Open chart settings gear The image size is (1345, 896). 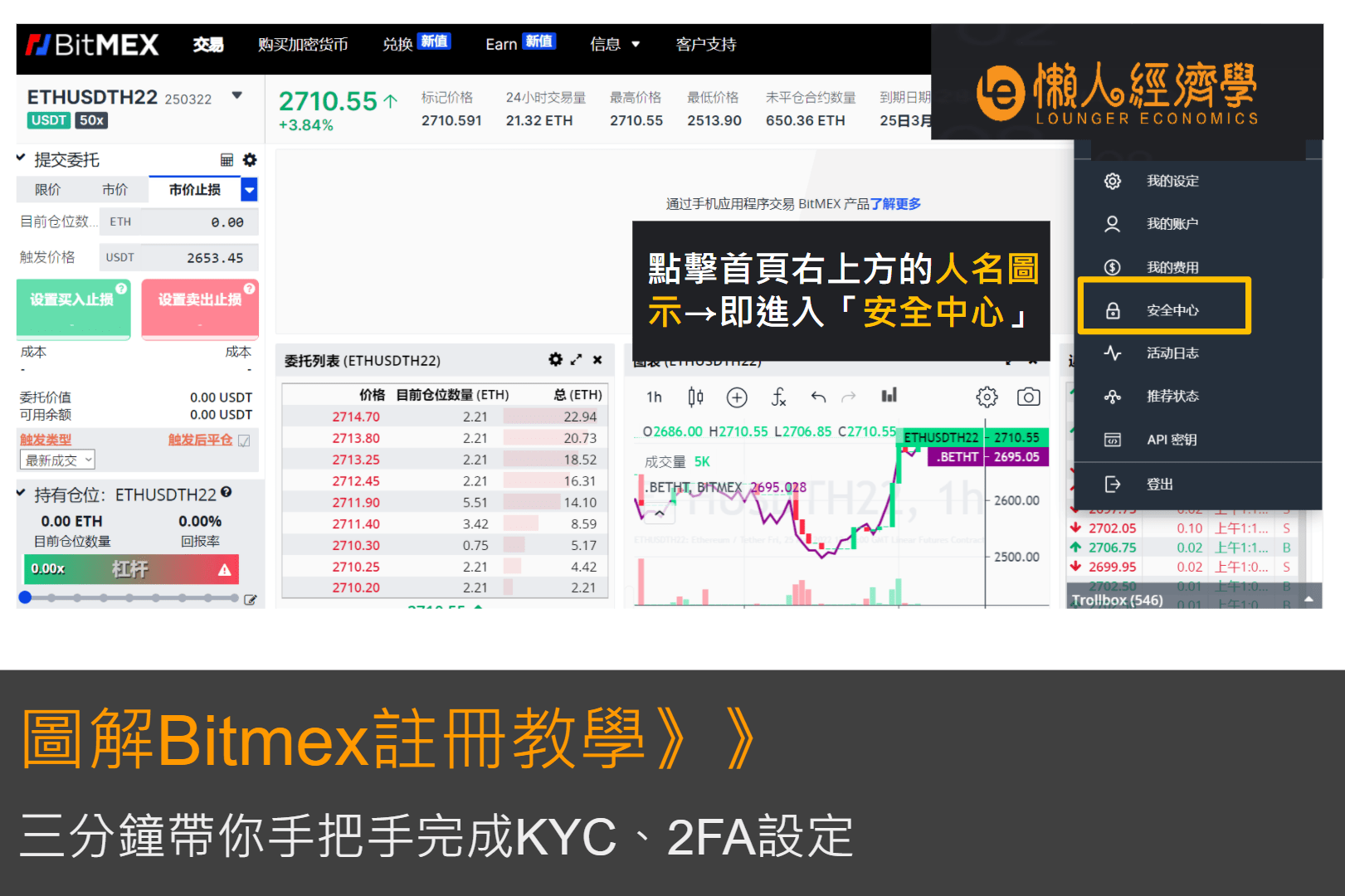point(987,397)
